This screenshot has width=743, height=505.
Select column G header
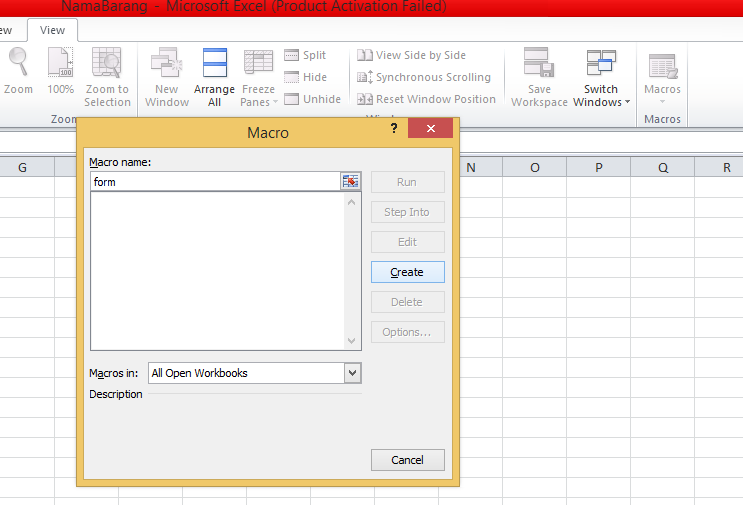point(22,168)
